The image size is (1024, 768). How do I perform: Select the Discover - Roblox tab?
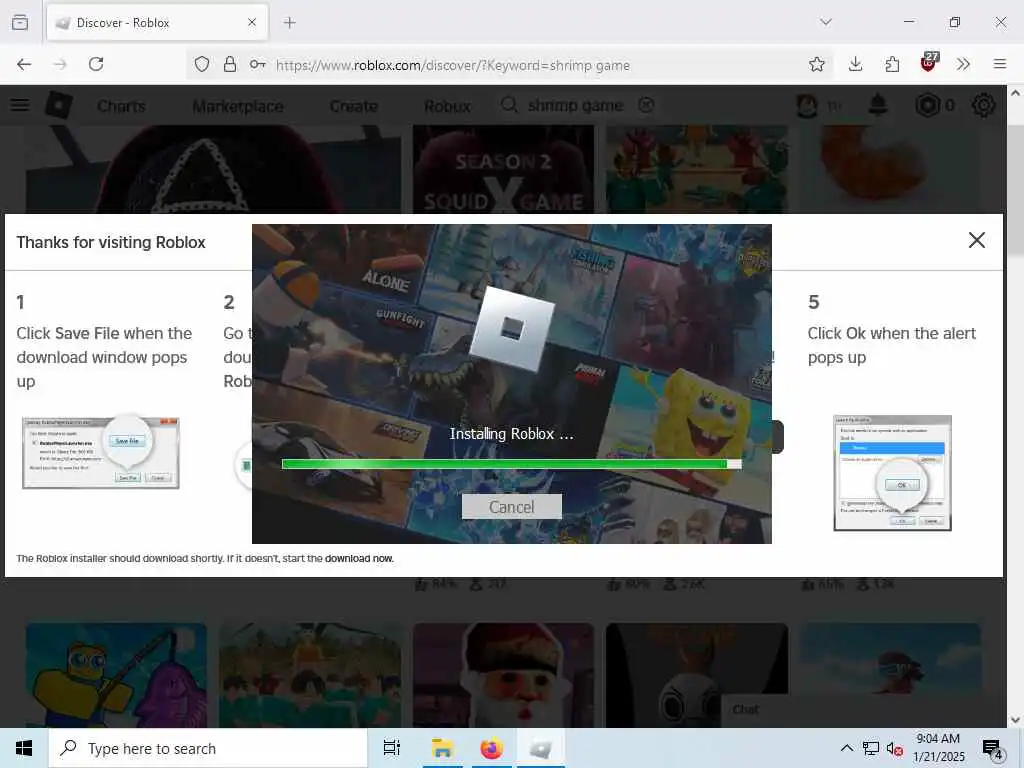coord(157,23)
